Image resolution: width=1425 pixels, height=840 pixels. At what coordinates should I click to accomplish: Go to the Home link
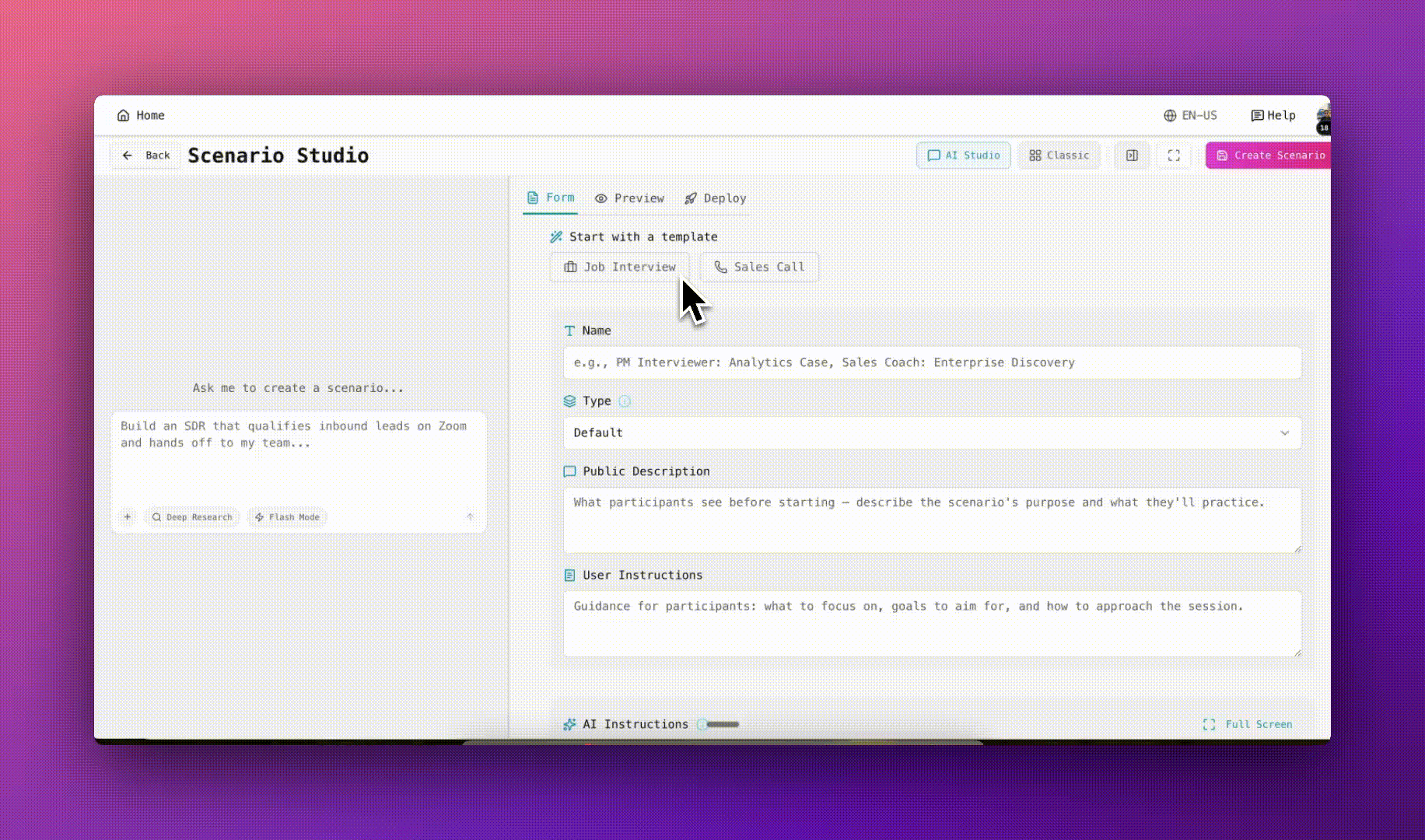(x=141, y=115)
